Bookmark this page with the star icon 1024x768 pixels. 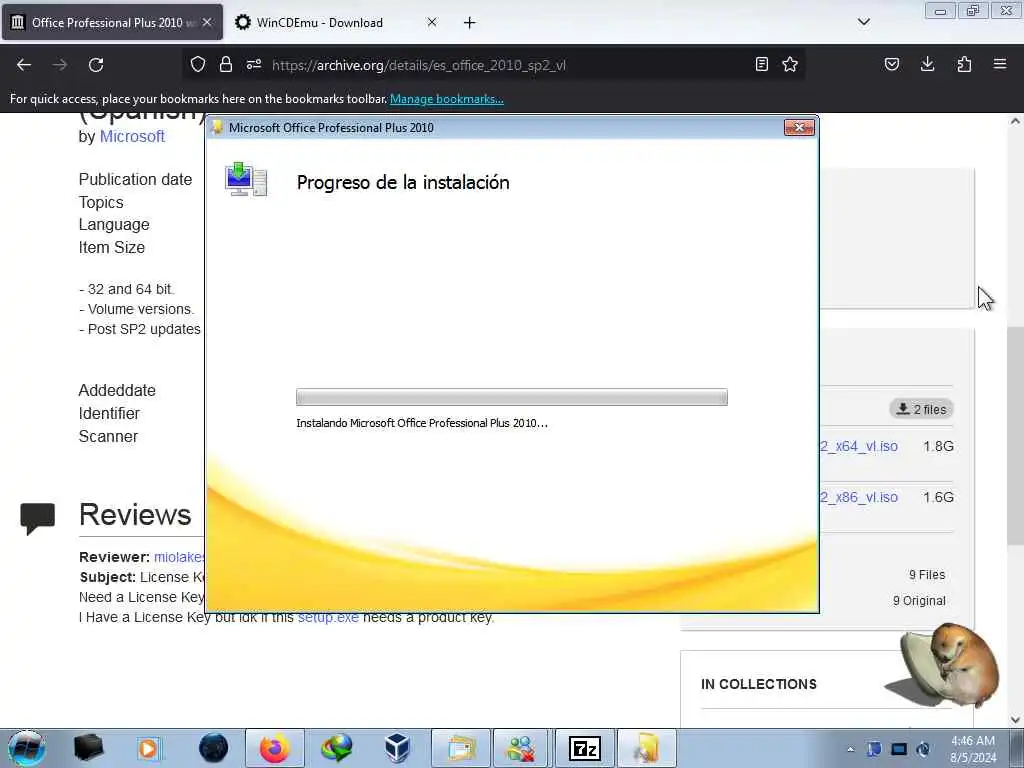click(x=790, y=64)
